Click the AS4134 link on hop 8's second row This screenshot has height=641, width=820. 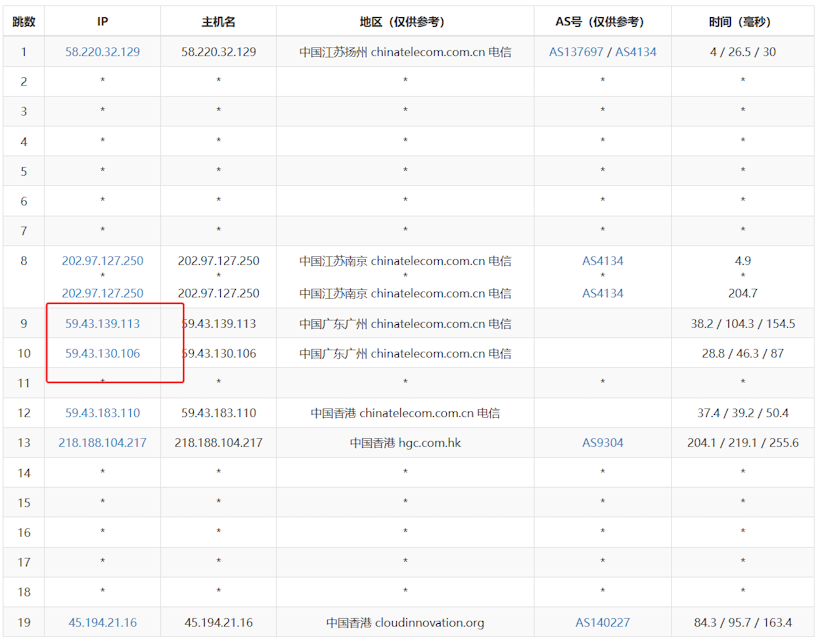tap(602, 293)
